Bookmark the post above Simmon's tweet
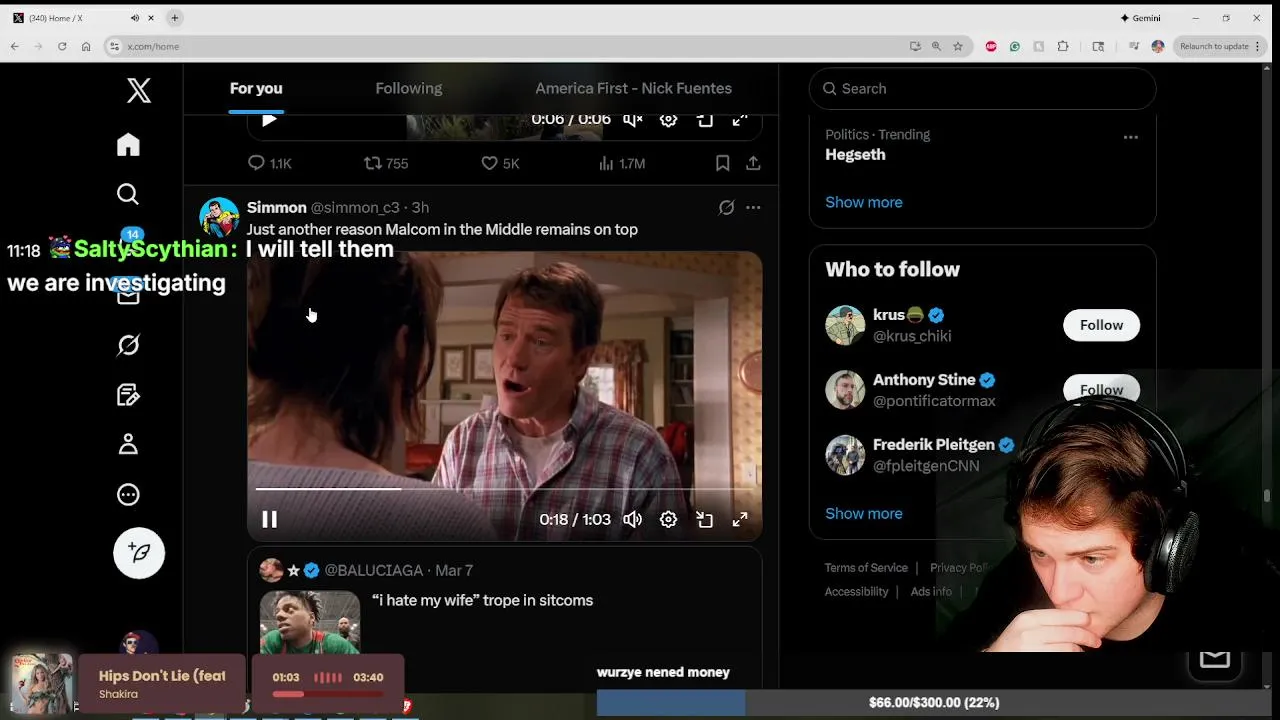The image size is (1280, 720). [722, 163]
